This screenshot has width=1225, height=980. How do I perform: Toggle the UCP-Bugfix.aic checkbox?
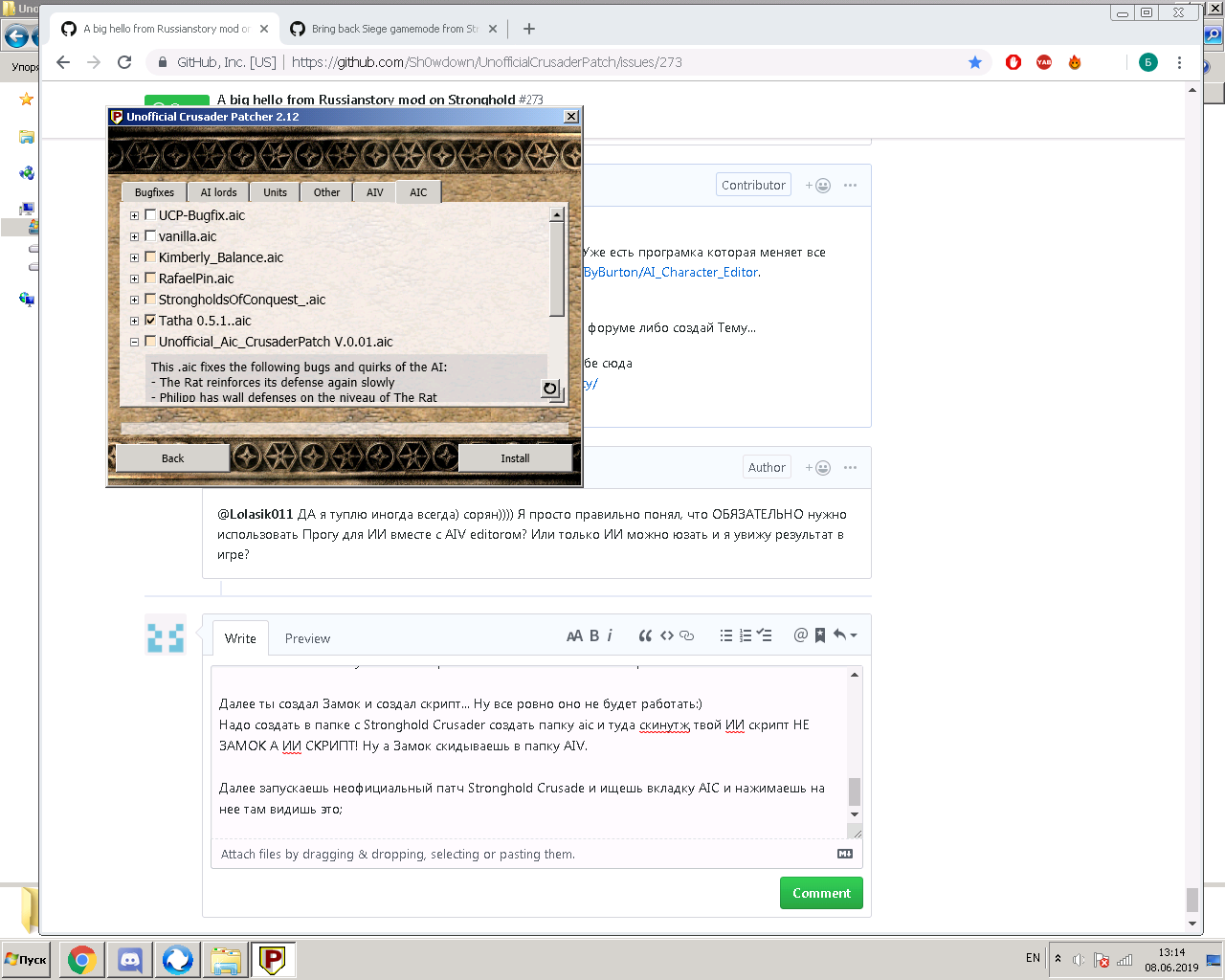tap(150, 214)
